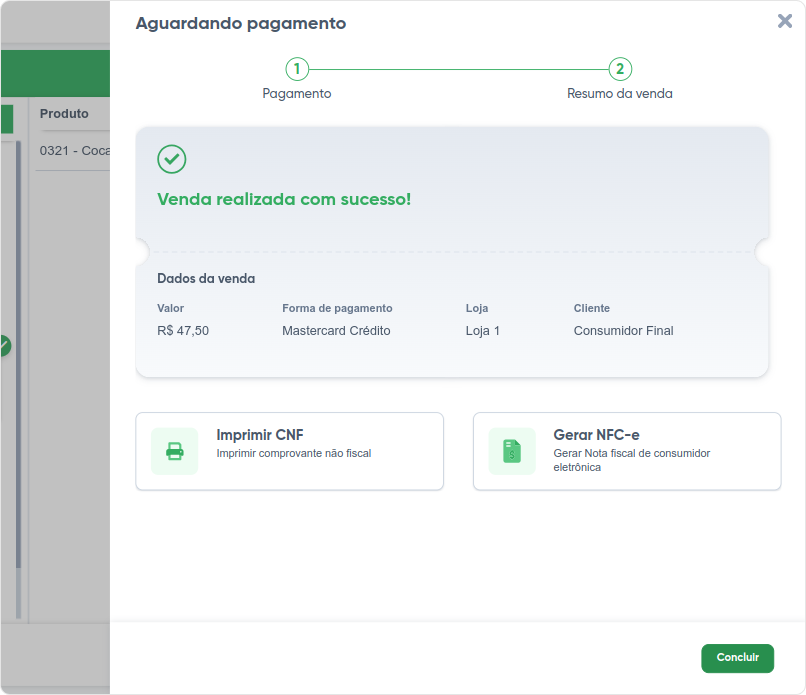Click the Resumo da venda label
806x695 pixels.
619,94
